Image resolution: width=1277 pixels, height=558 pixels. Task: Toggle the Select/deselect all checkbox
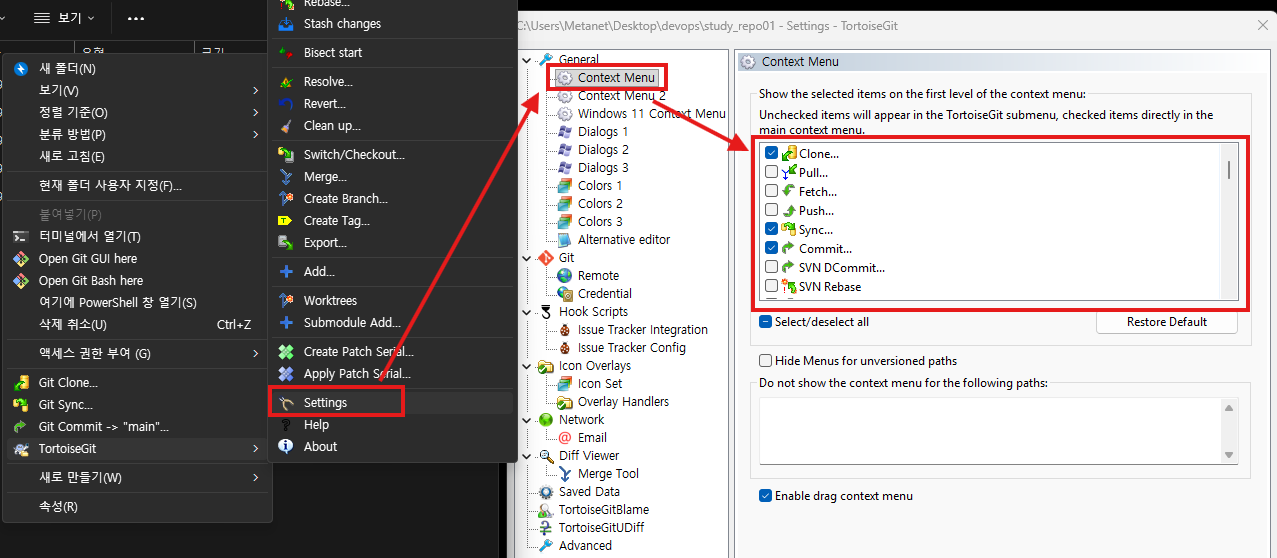point(765,322)
